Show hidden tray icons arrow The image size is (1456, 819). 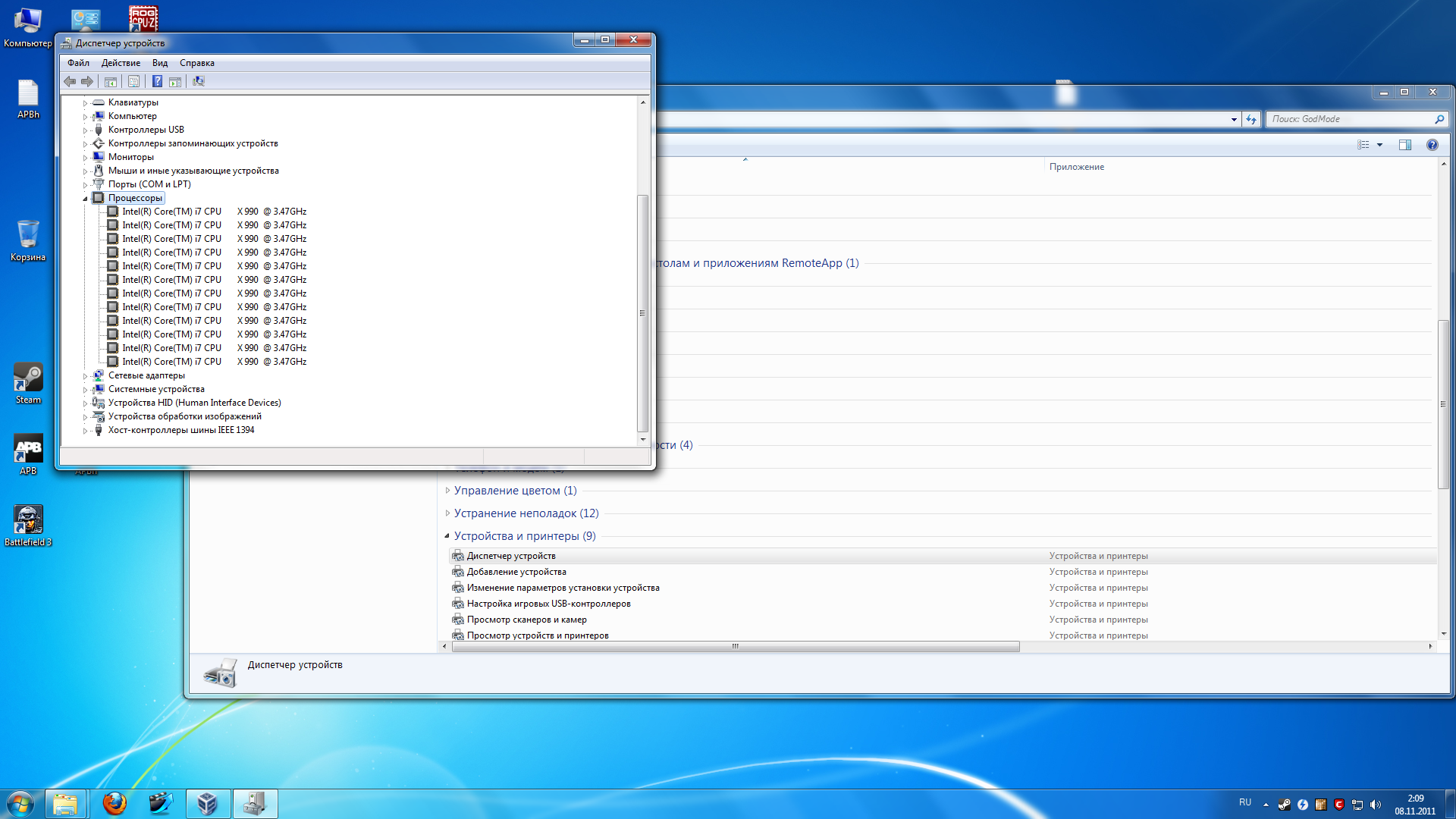tap(1266, 805)
